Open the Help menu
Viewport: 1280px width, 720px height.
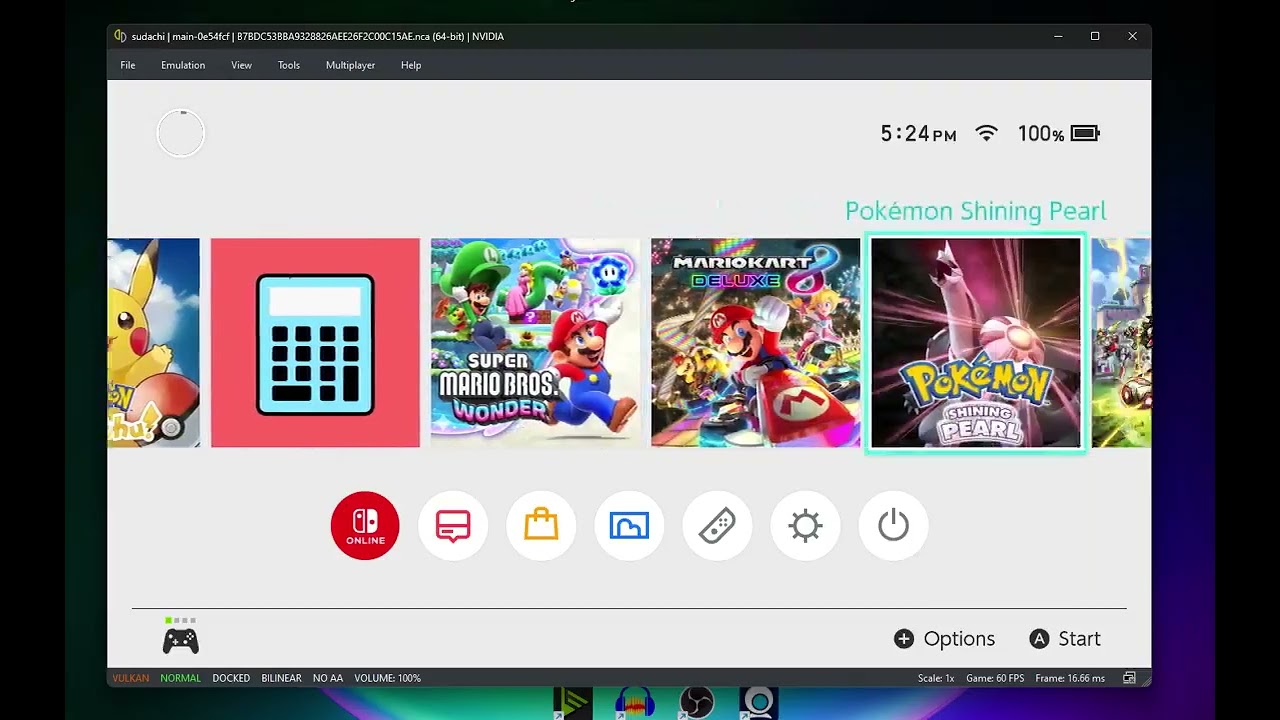[411, 65]
